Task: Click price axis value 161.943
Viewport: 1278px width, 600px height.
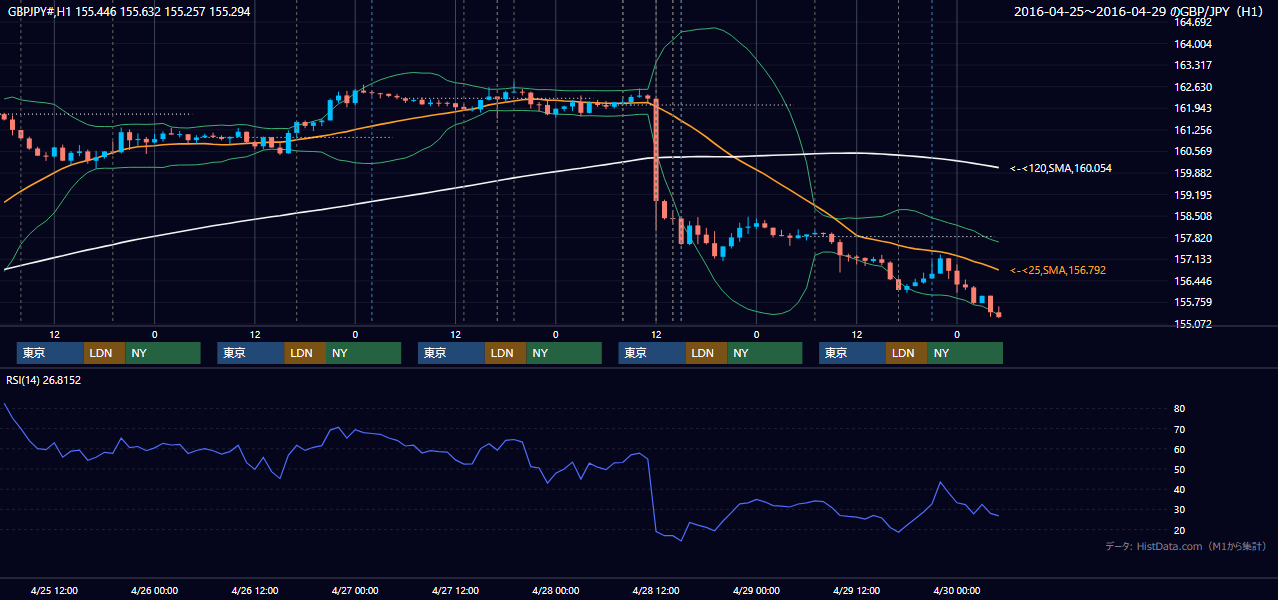Action: pos(1193,108)
